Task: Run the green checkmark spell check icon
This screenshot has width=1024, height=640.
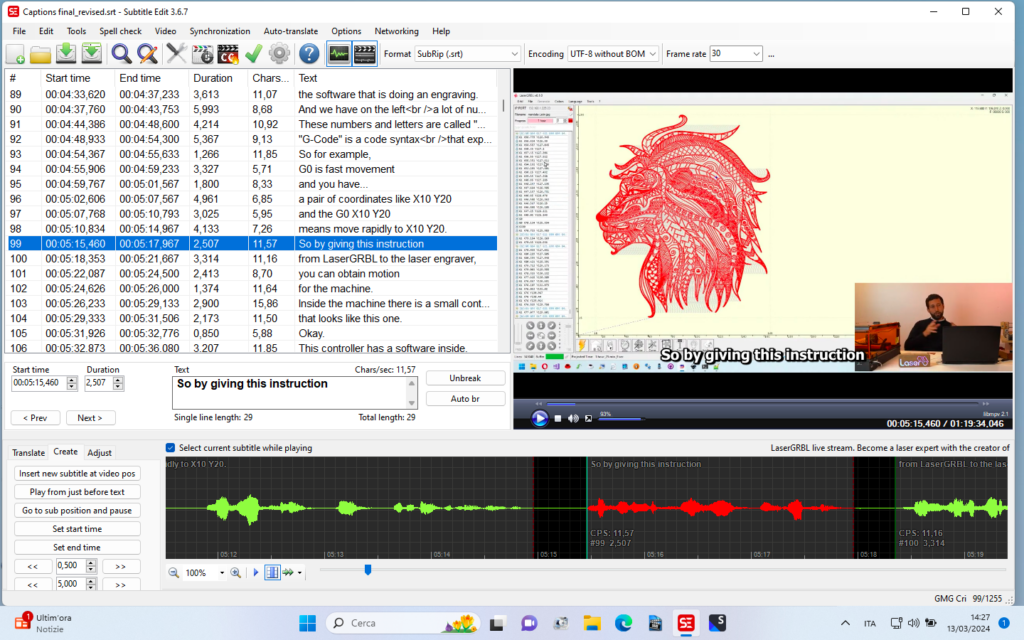Action: point(253,53)
